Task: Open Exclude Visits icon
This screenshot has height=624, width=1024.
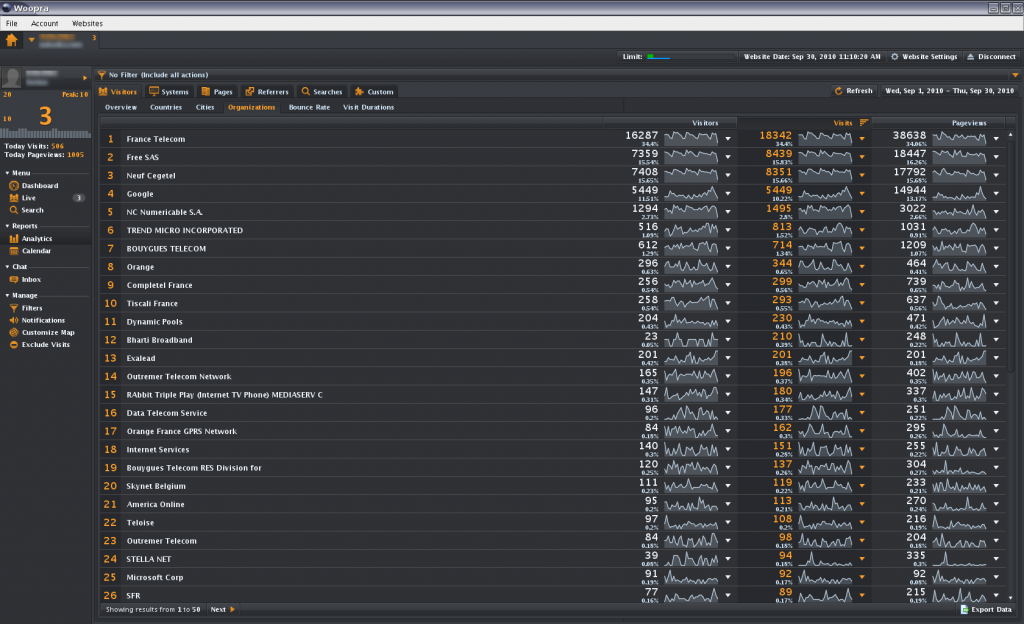Action: click(14, 345)
